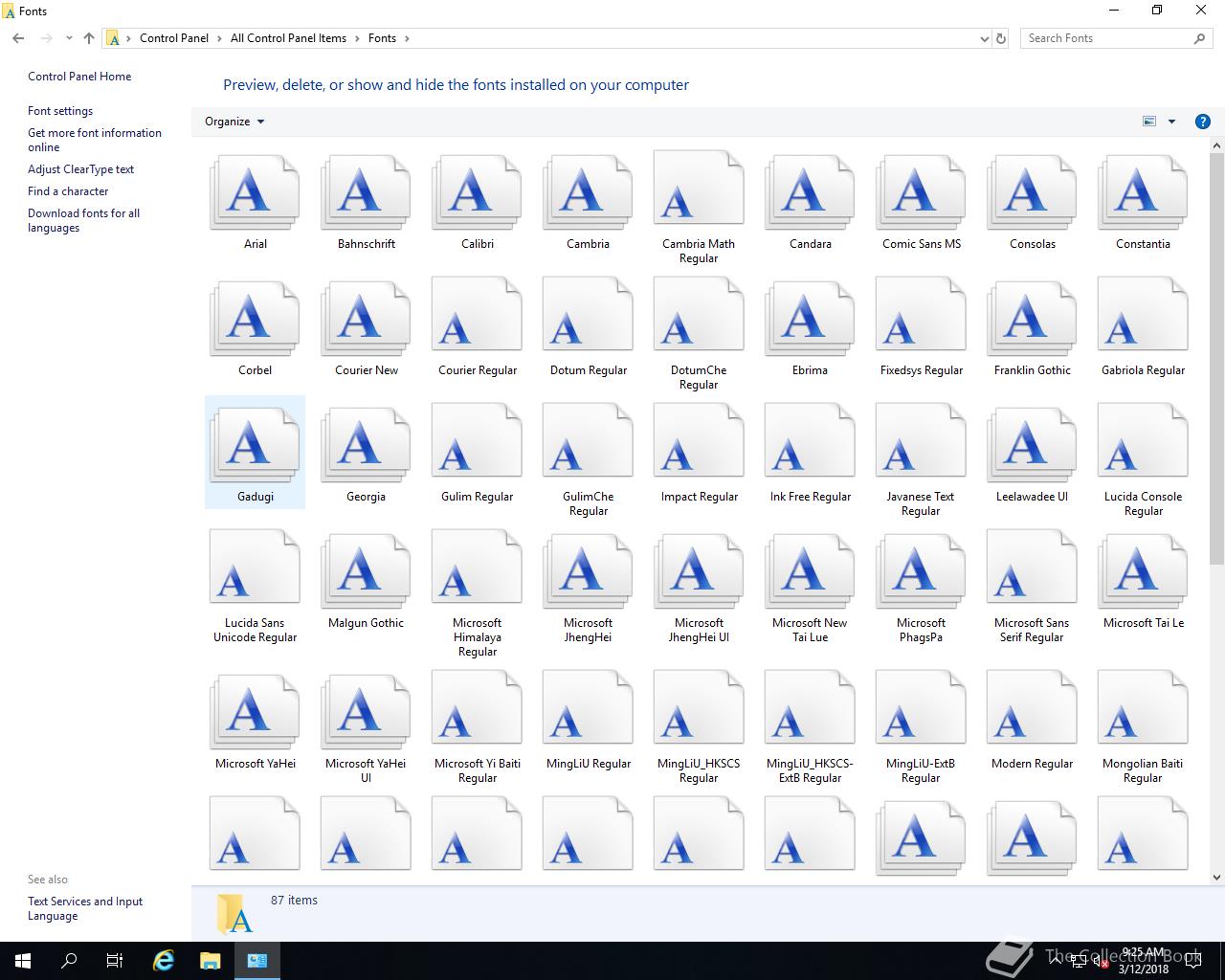Open the Fonts help button
The image size is (1225, 980).
click(1203, 122)
